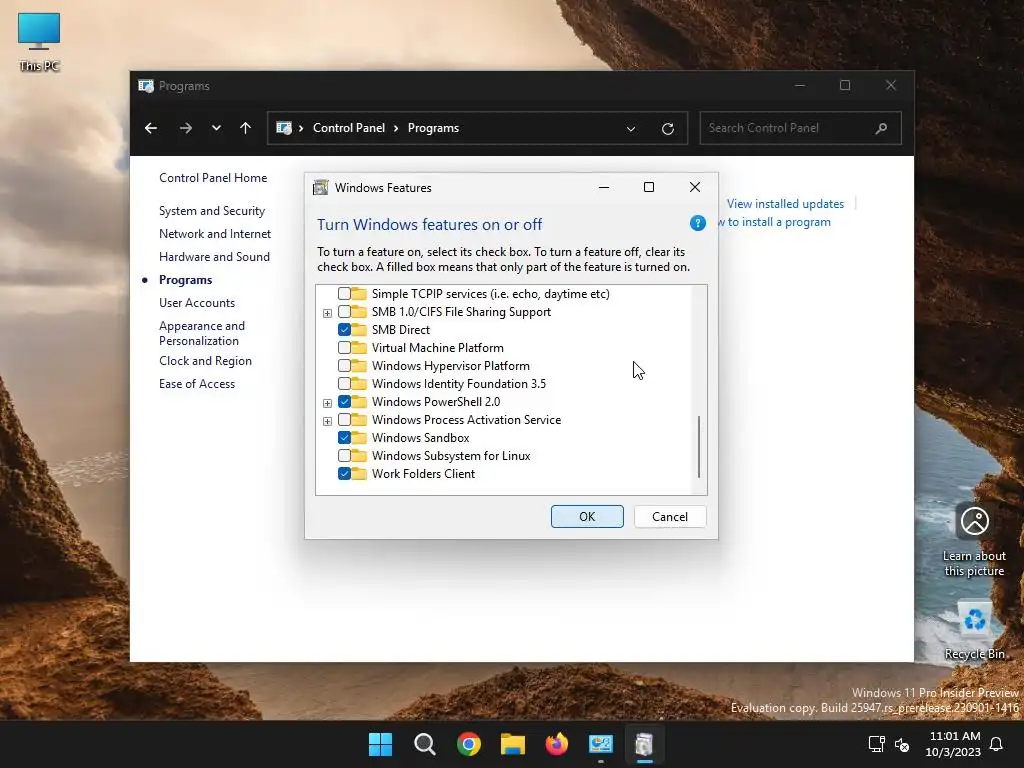Confirm with the OK button

[x=587, y=517]
